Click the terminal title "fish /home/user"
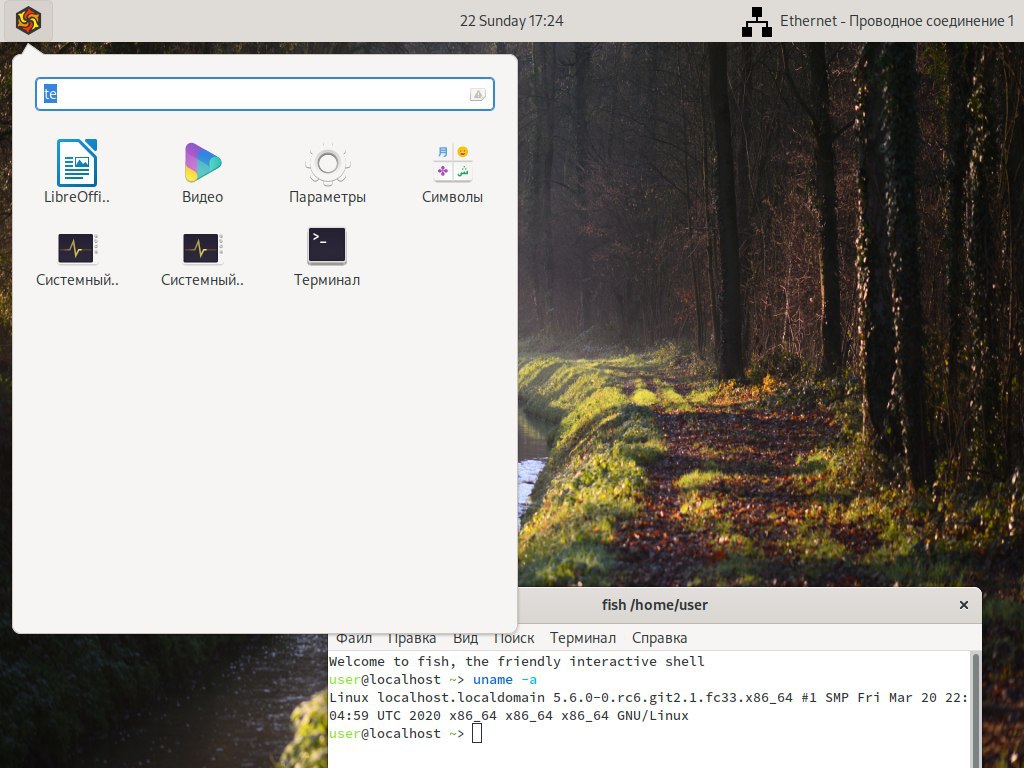Viewport: 1024px width, 768px height. 654,605
